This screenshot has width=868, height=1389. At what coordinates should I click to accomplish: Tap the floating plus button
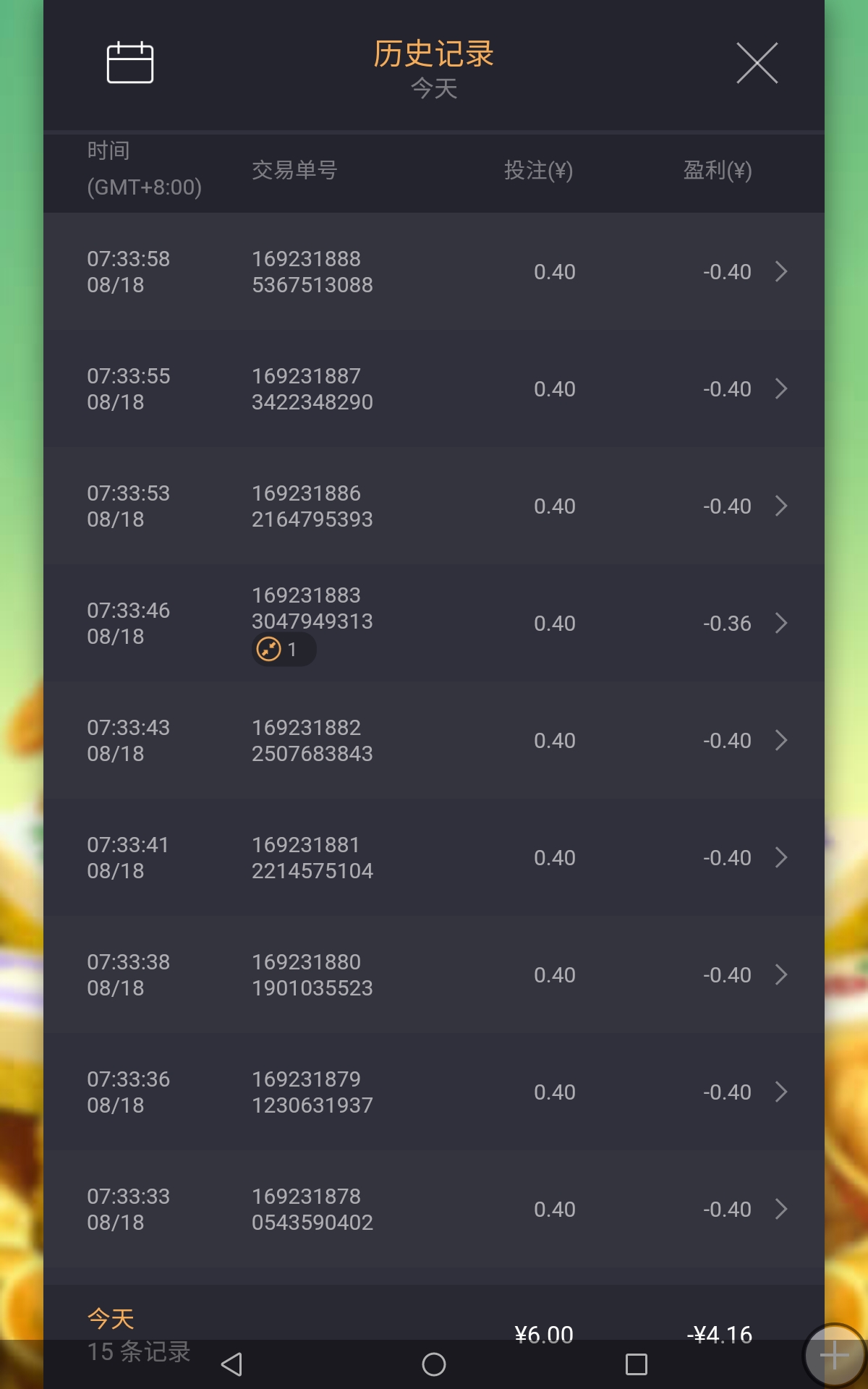coord(834,1356)
